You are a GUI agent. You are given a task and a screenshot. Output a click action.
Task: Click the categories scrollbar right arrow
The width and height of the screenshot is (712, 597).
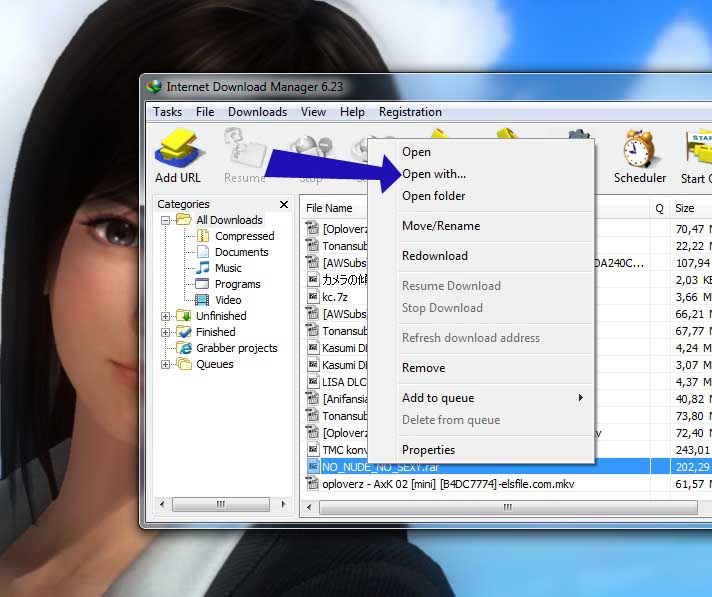point(283,504)
